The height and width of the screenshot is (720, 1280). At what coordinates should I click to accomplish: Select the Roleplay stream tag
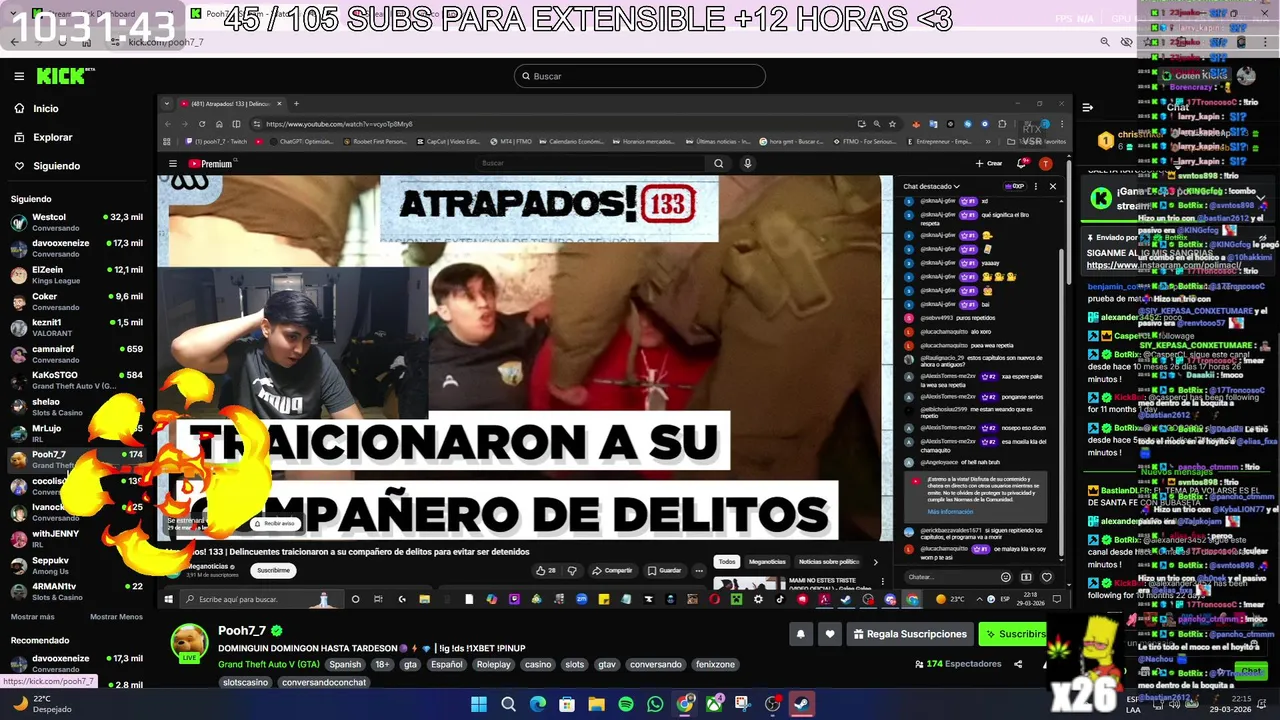click(x=493, y=664)
